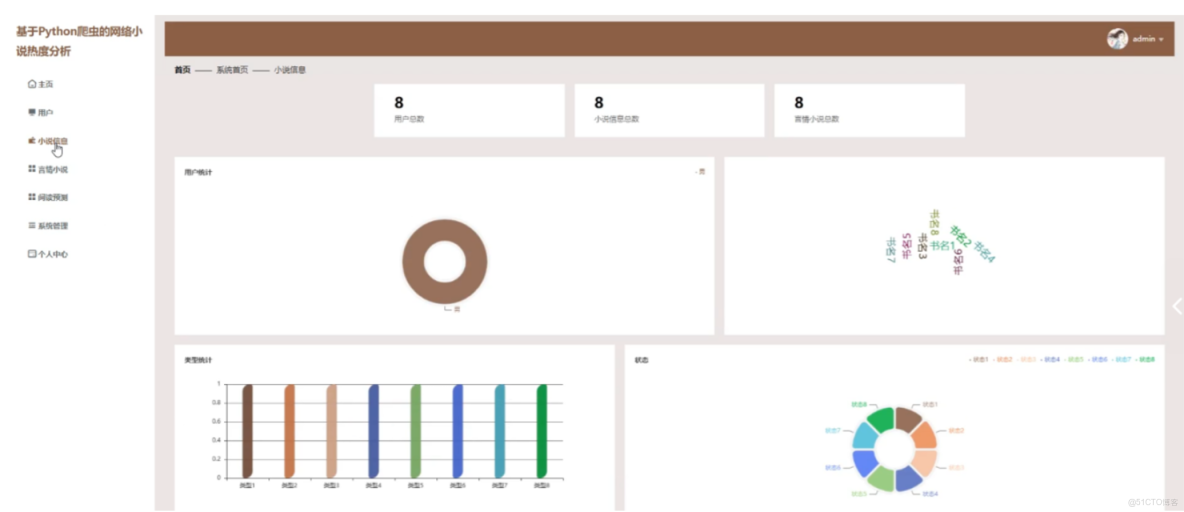Click the 首页 breadcrumb
Image resolution: width=1184 pixels, height=512 pixels.
pos(182,69)
